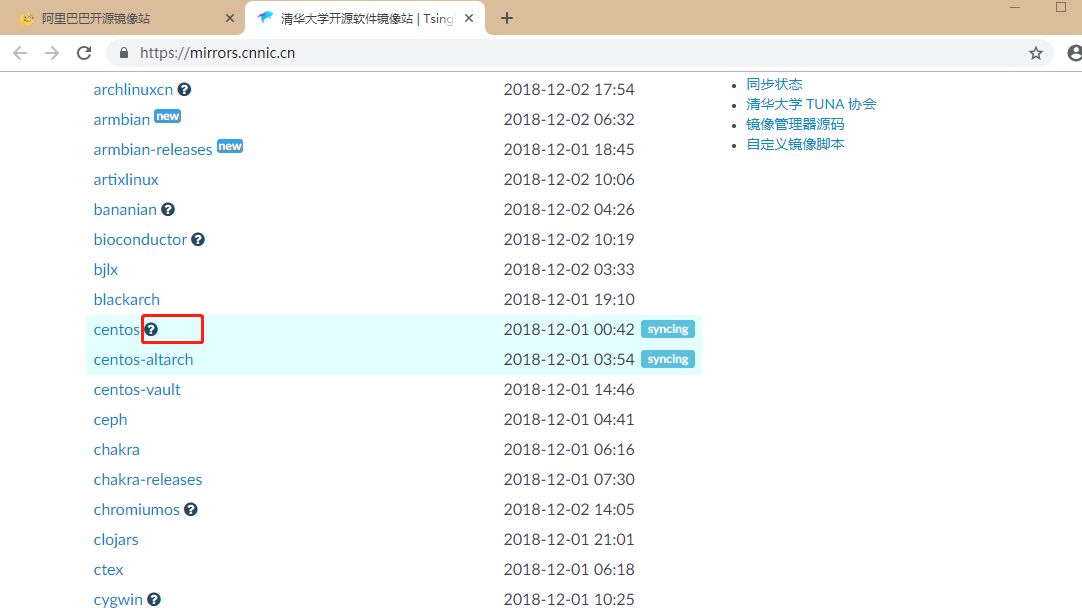This screenshot has height=608, width=1082.
Task: Open the centos-altarch mirror link
Action: (x=143, y=360)
